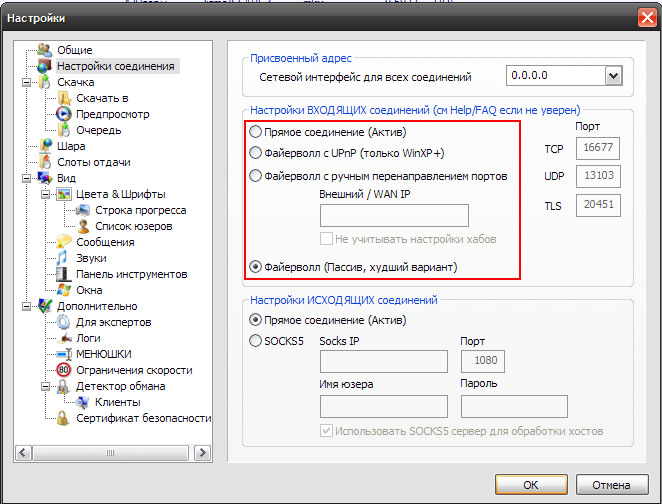Open the Логи settings page
The width and height of the screenshot is (662, 504).
click(89, 338)
